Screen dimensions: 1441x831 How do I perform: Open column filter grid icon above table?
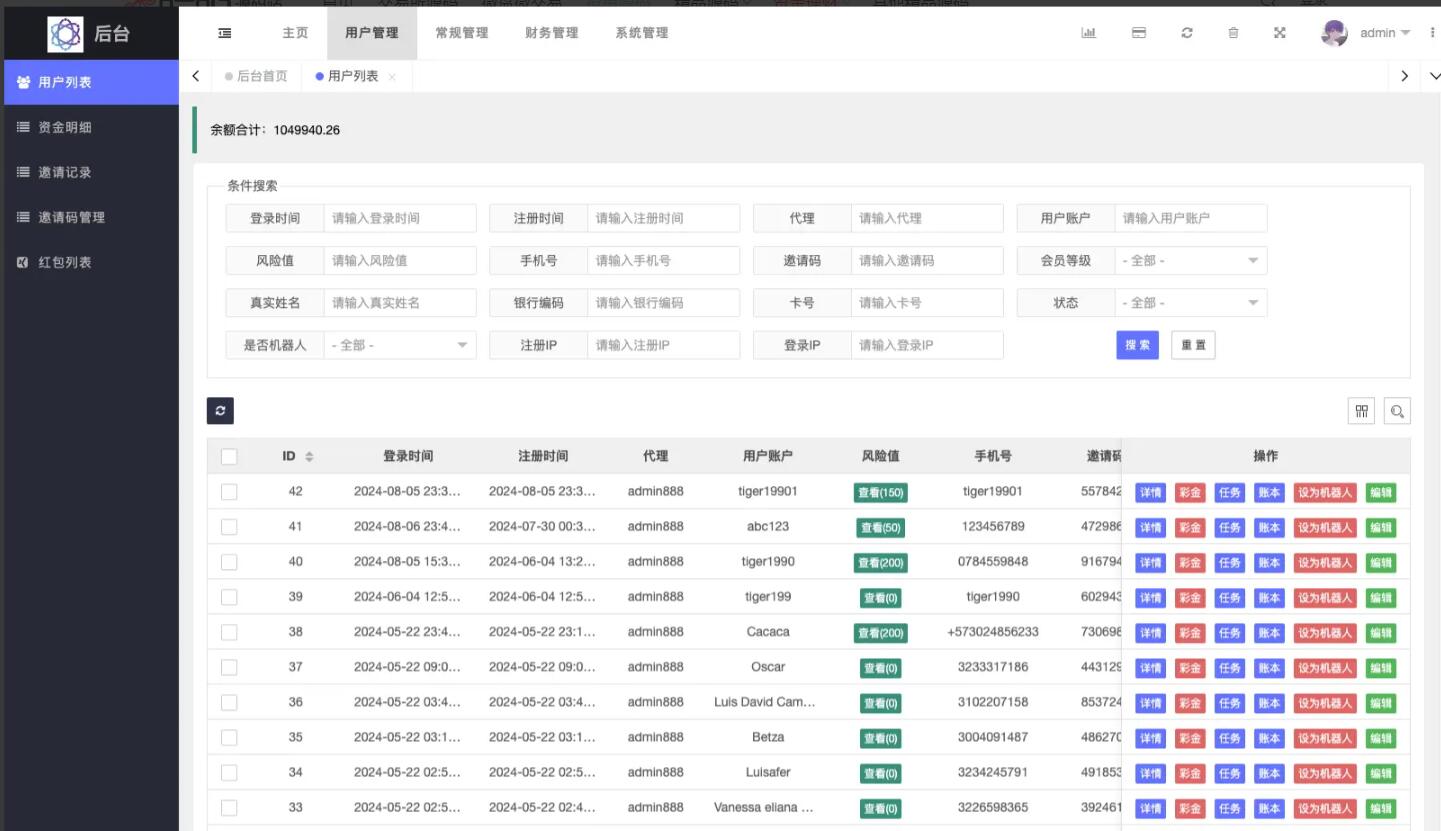1361,411
